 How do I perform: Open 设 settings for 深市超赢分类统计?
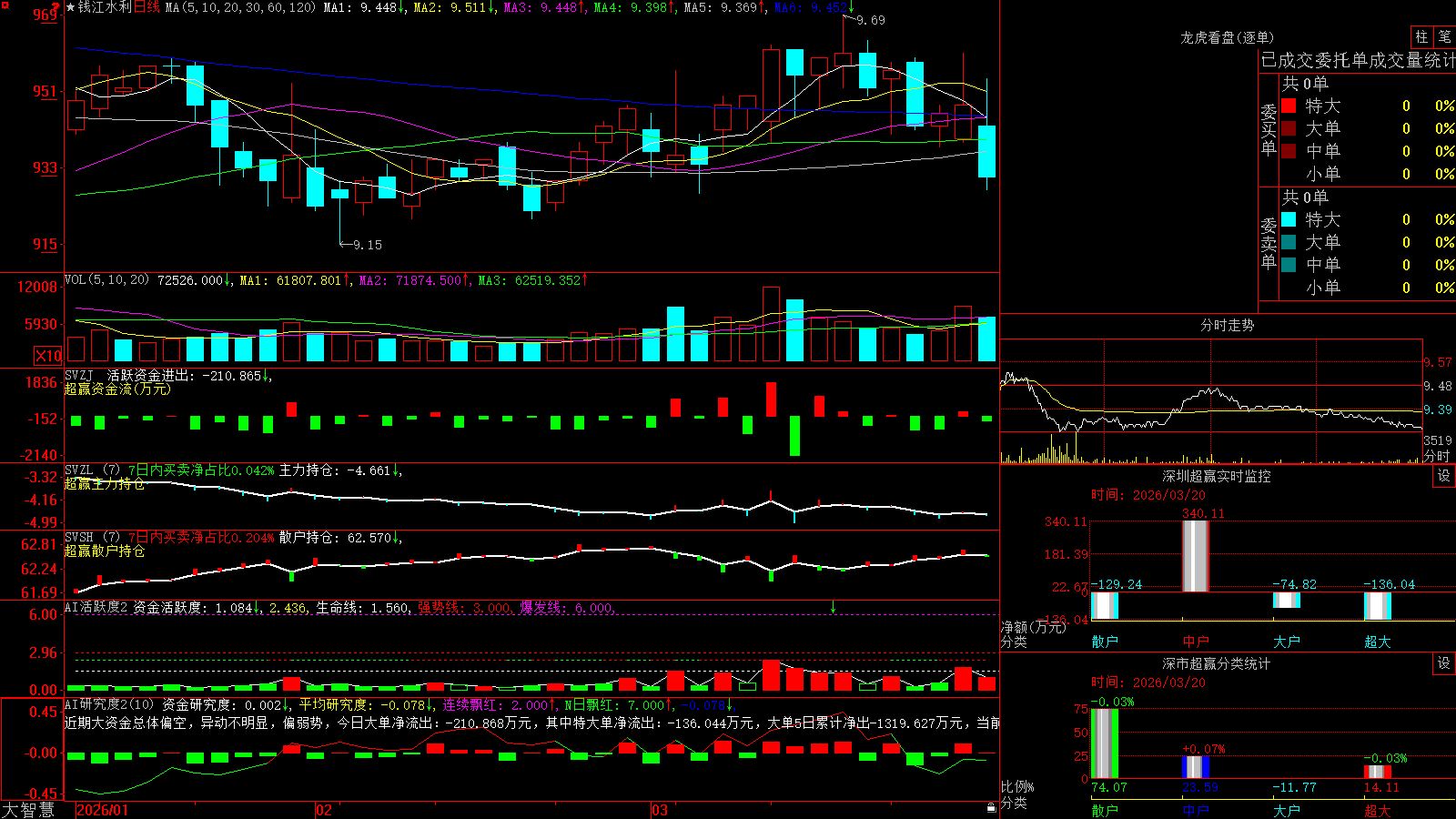1444,663
